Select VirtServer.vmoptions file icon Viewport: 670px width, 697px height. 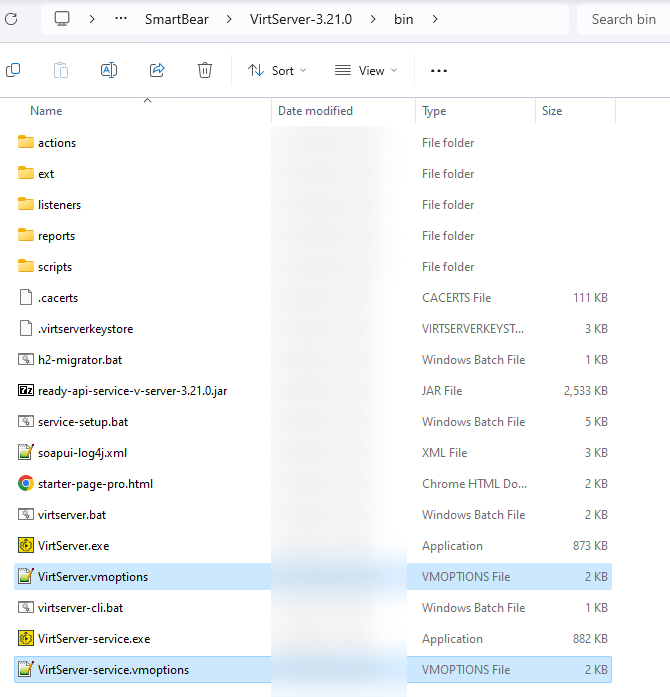point(26,576)
